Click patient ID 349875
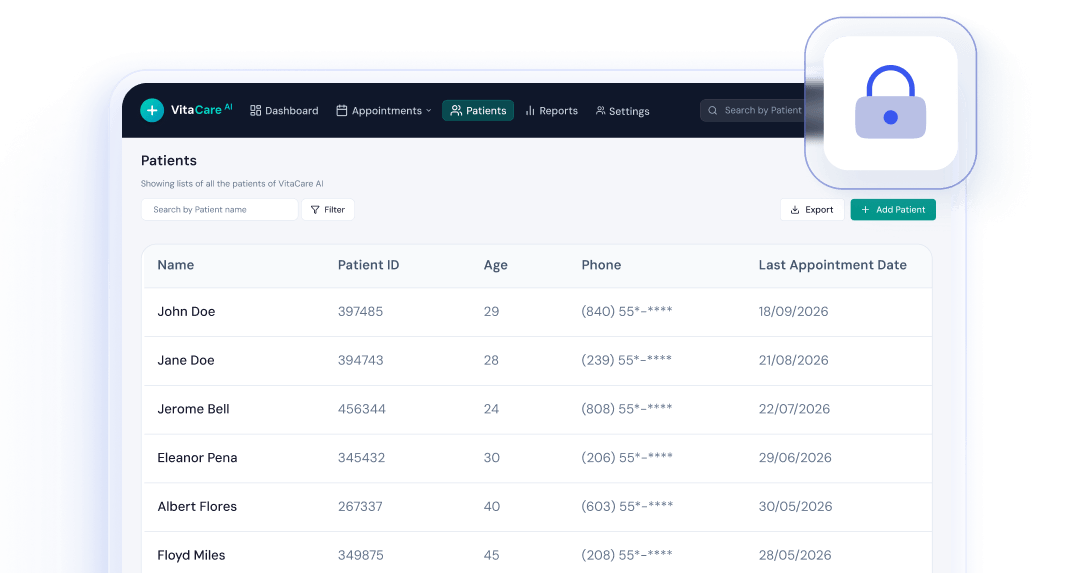The height and width of the screenshot is (573, 1074). [360, 555]
